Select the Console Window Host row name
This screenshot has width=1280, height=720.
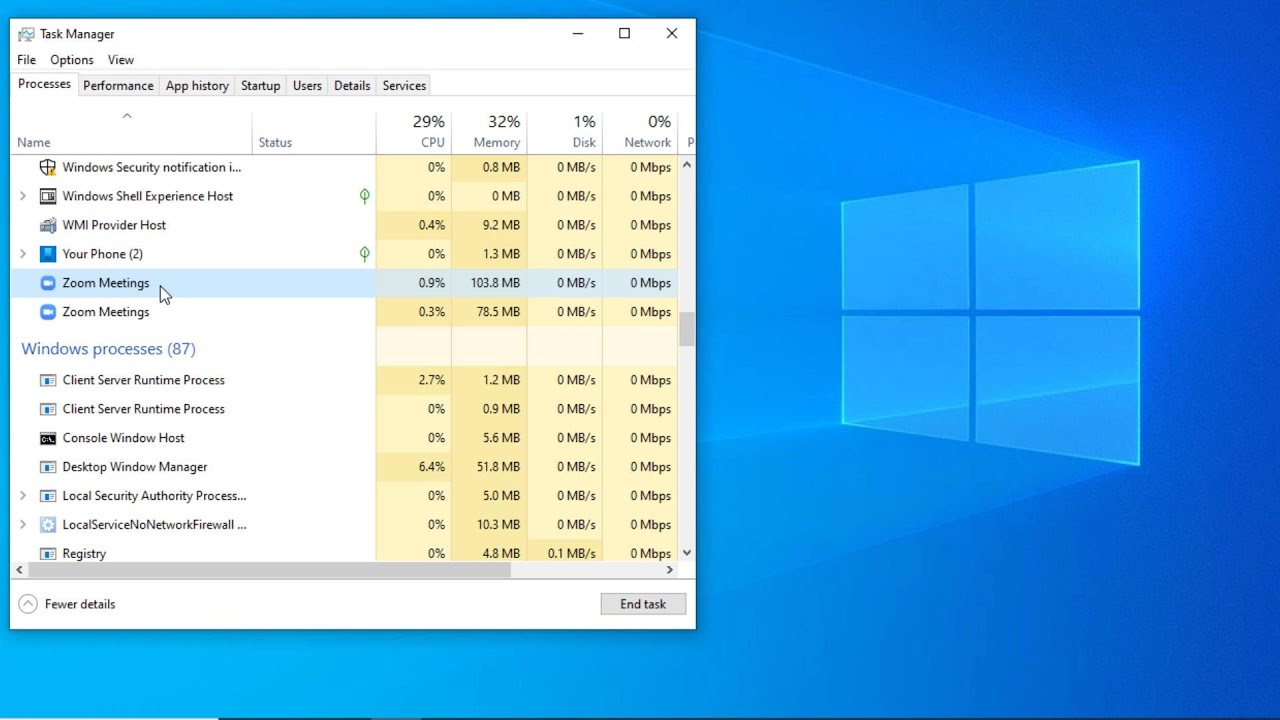(123, 438)
